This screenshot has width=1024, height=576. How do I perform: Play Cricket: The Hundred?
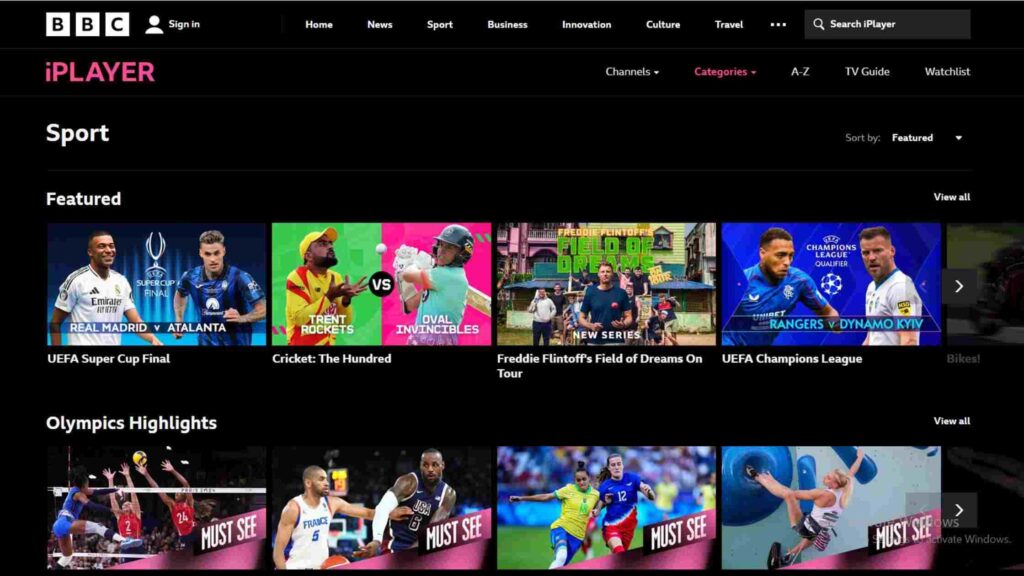tap(380, 283)
